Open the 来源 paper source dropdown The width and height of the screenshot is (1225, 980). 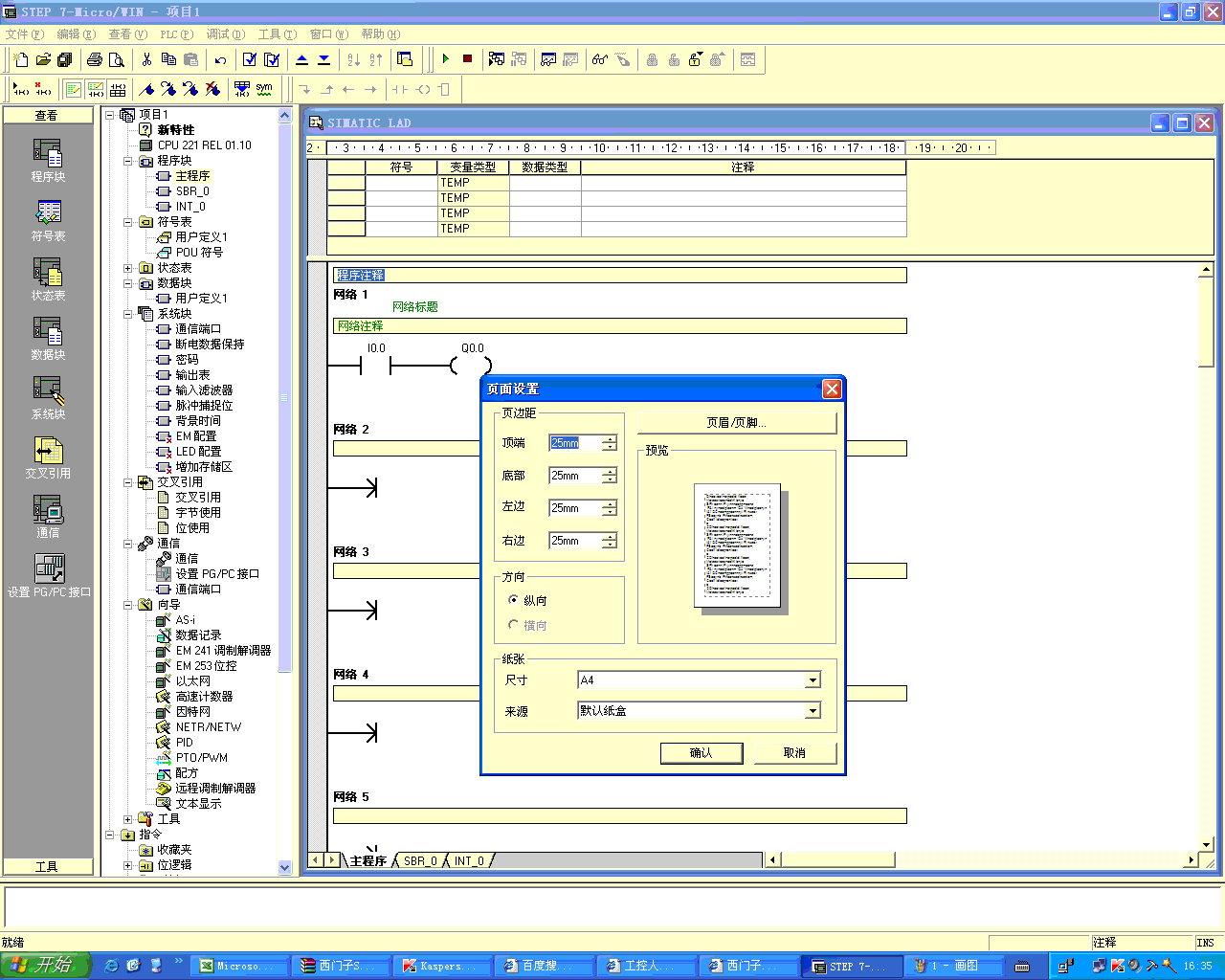[813, 711]
